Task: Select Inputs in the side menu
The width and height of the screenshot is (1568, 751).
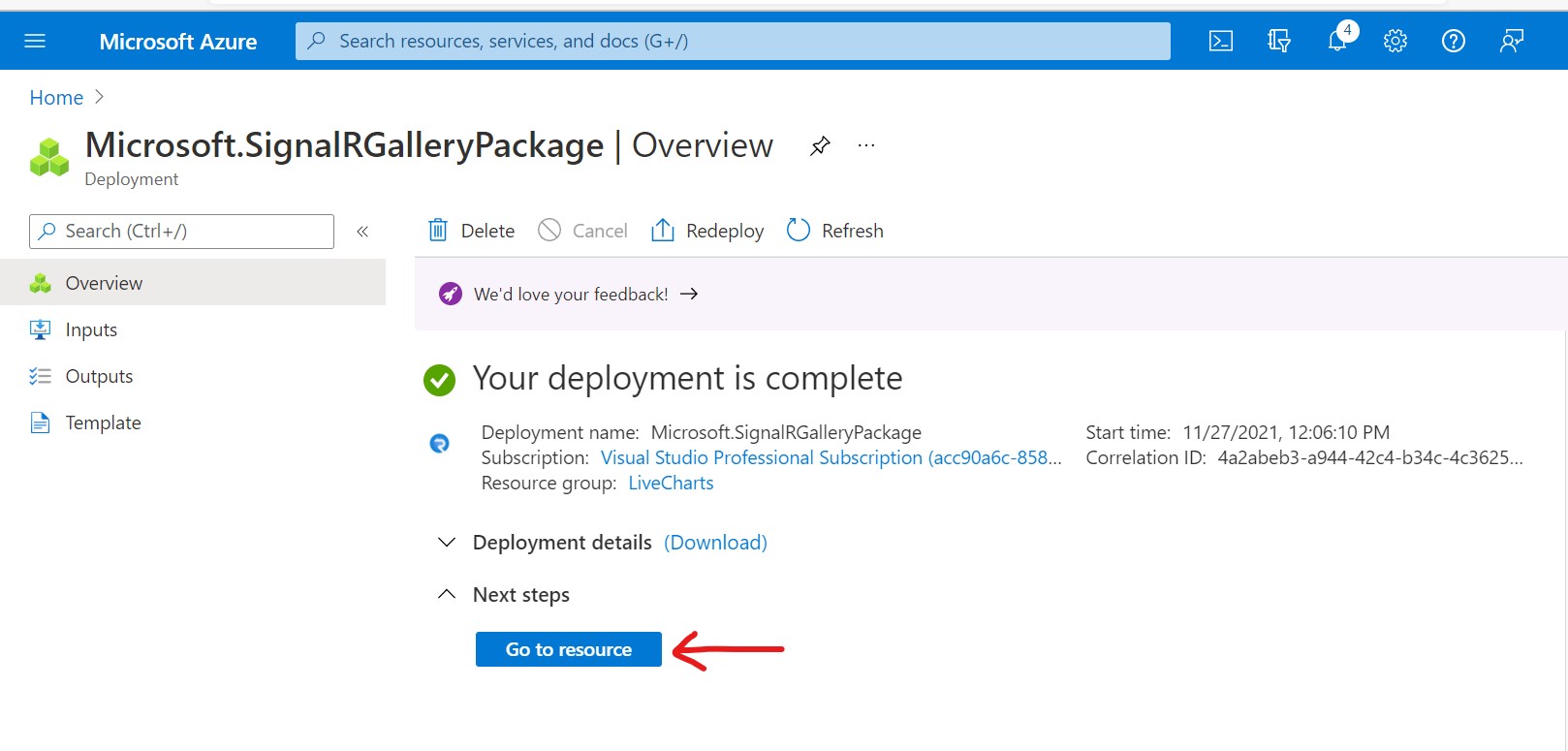Action: point(91,330)
